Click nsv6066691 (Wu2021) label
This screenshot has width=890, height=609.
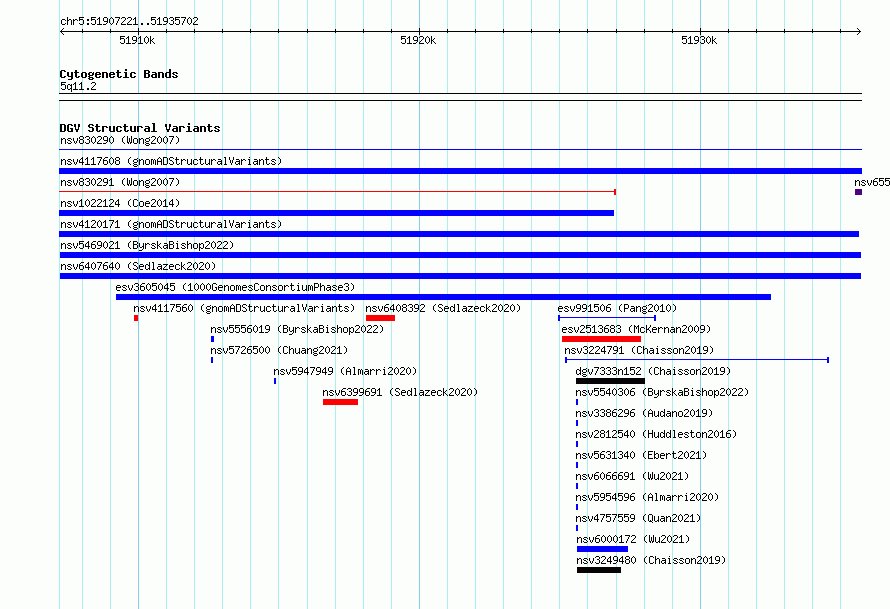click(632, 476)
